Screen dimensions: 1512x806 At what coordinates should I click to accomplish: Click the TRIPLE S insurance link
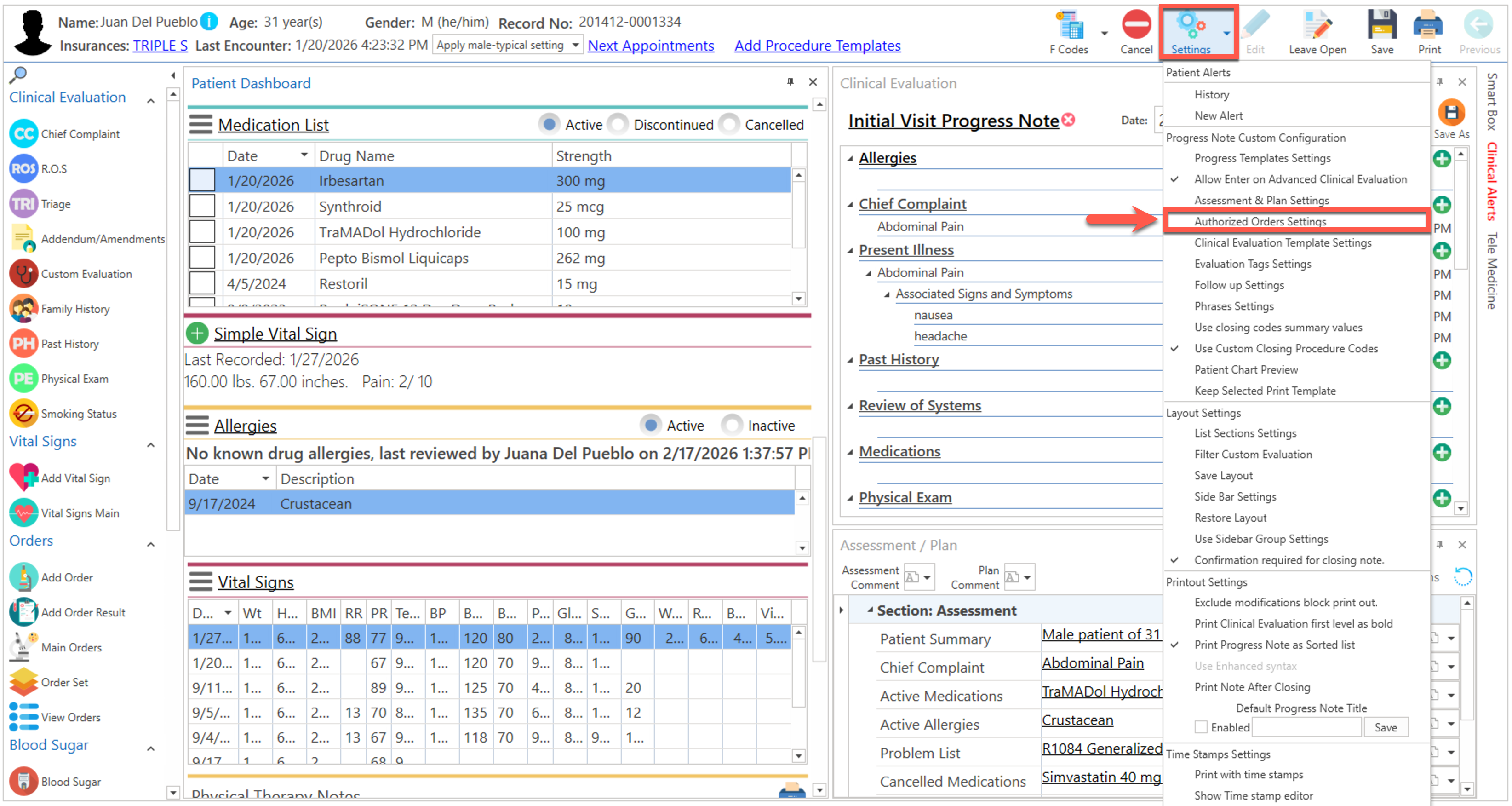(160, 45)
